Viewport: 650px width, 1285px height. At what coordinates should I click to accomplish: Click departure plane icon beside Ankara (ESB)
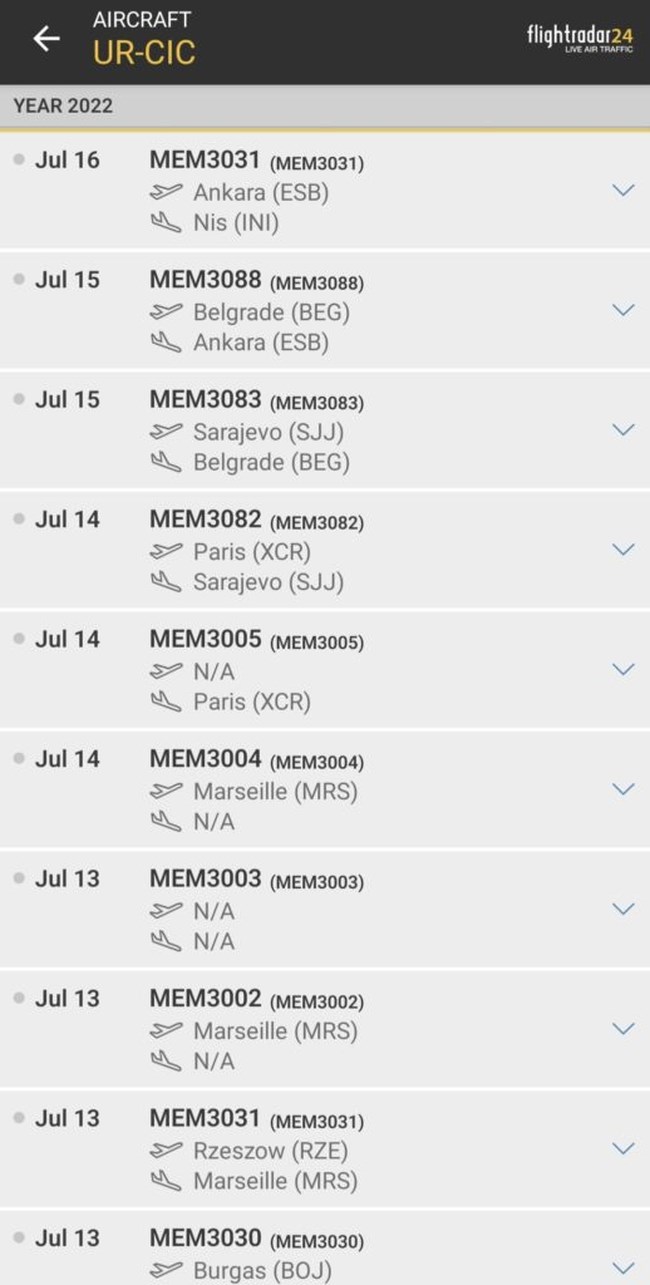coord(166,192)
